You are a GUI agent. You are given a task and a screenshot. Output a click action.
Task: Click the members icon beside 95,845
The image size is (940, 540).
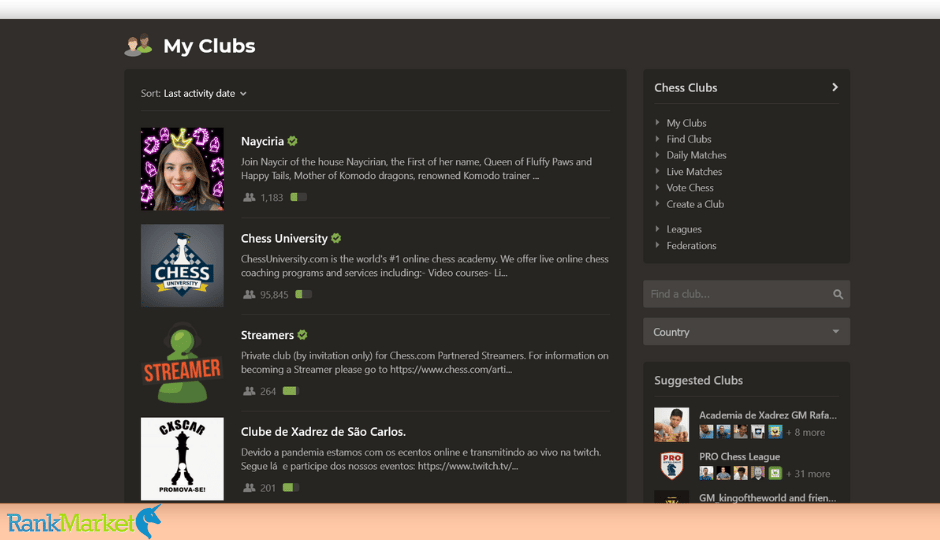point(249,294)
